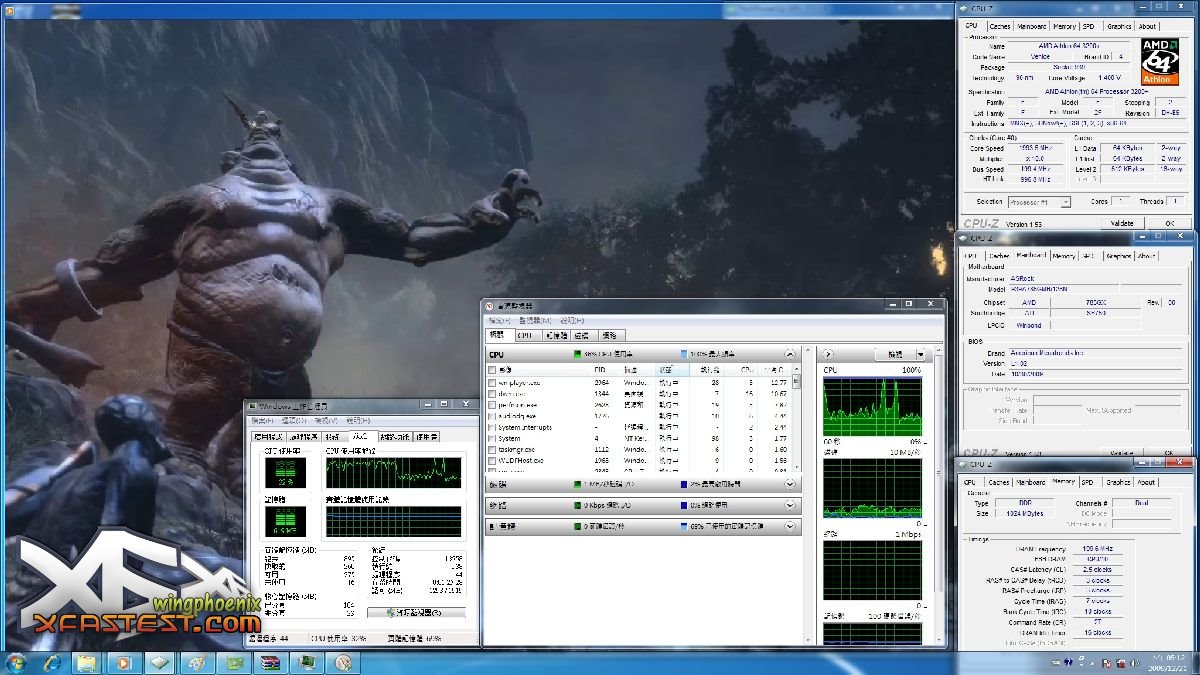This screenshot has width=1200, height=675.
Task: Click the taskbar clock
Action: [x=1168, y=662]
